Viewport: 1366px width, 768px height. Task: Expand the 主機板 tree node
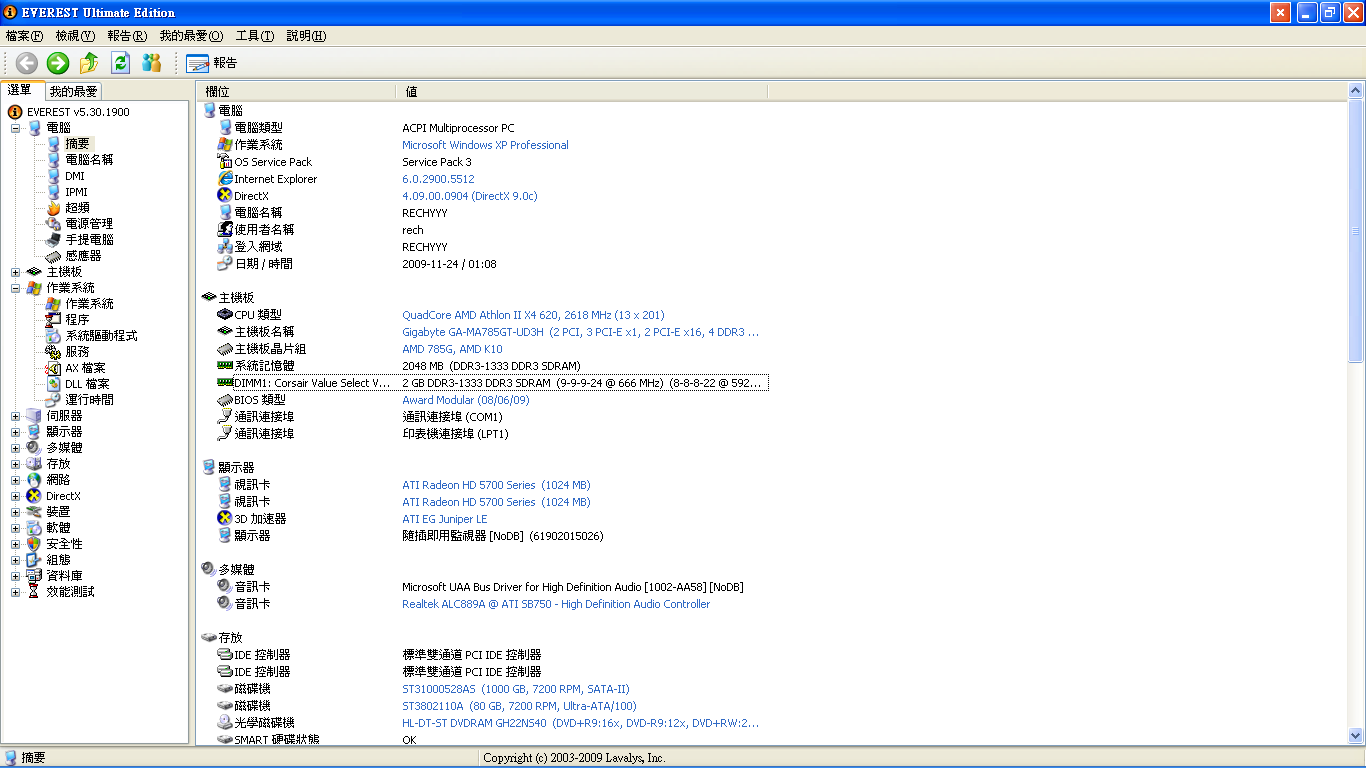pos(16,272)
